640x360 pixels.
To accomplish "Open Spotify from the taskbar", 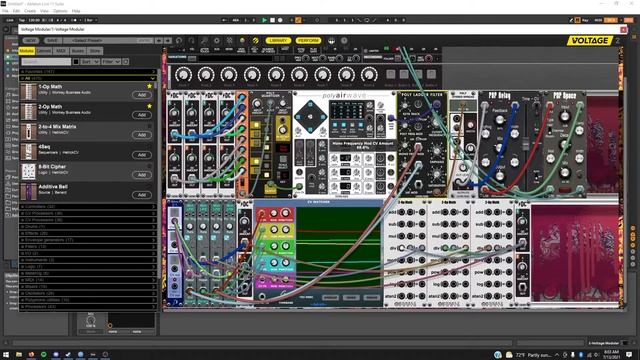I will tap(43, 355).
